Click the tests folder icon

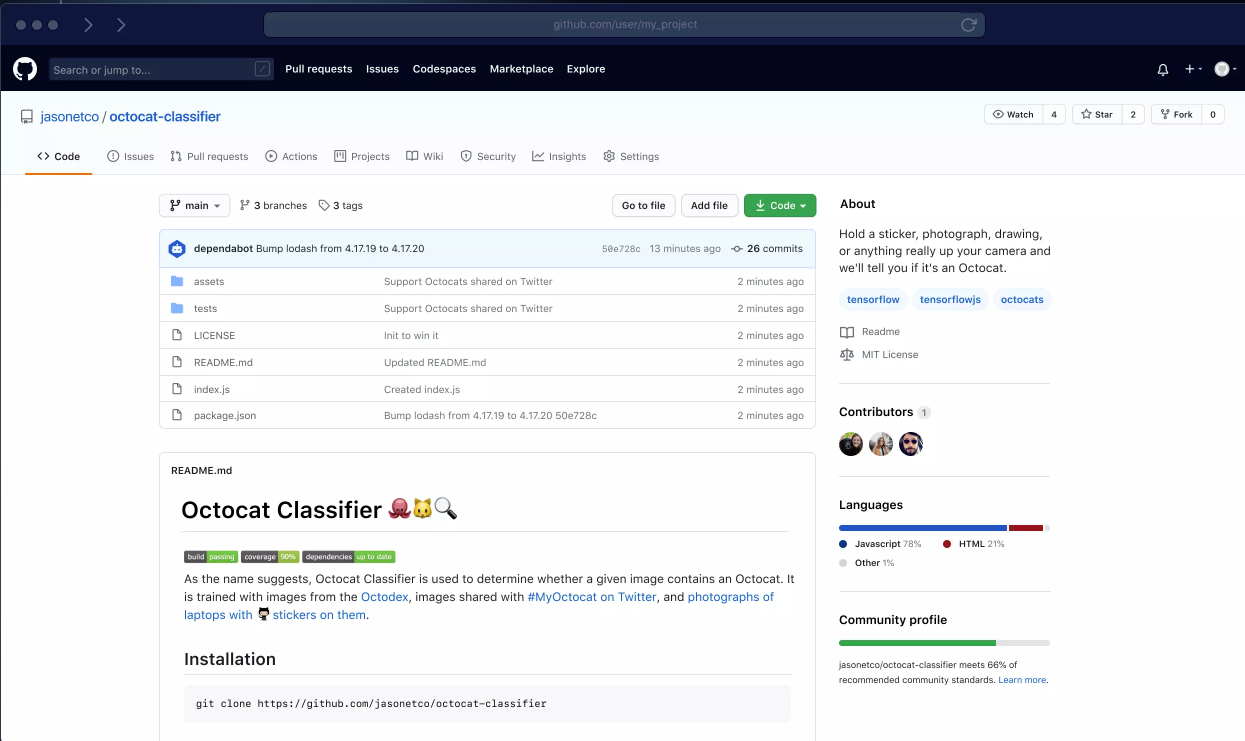[177, 308]
